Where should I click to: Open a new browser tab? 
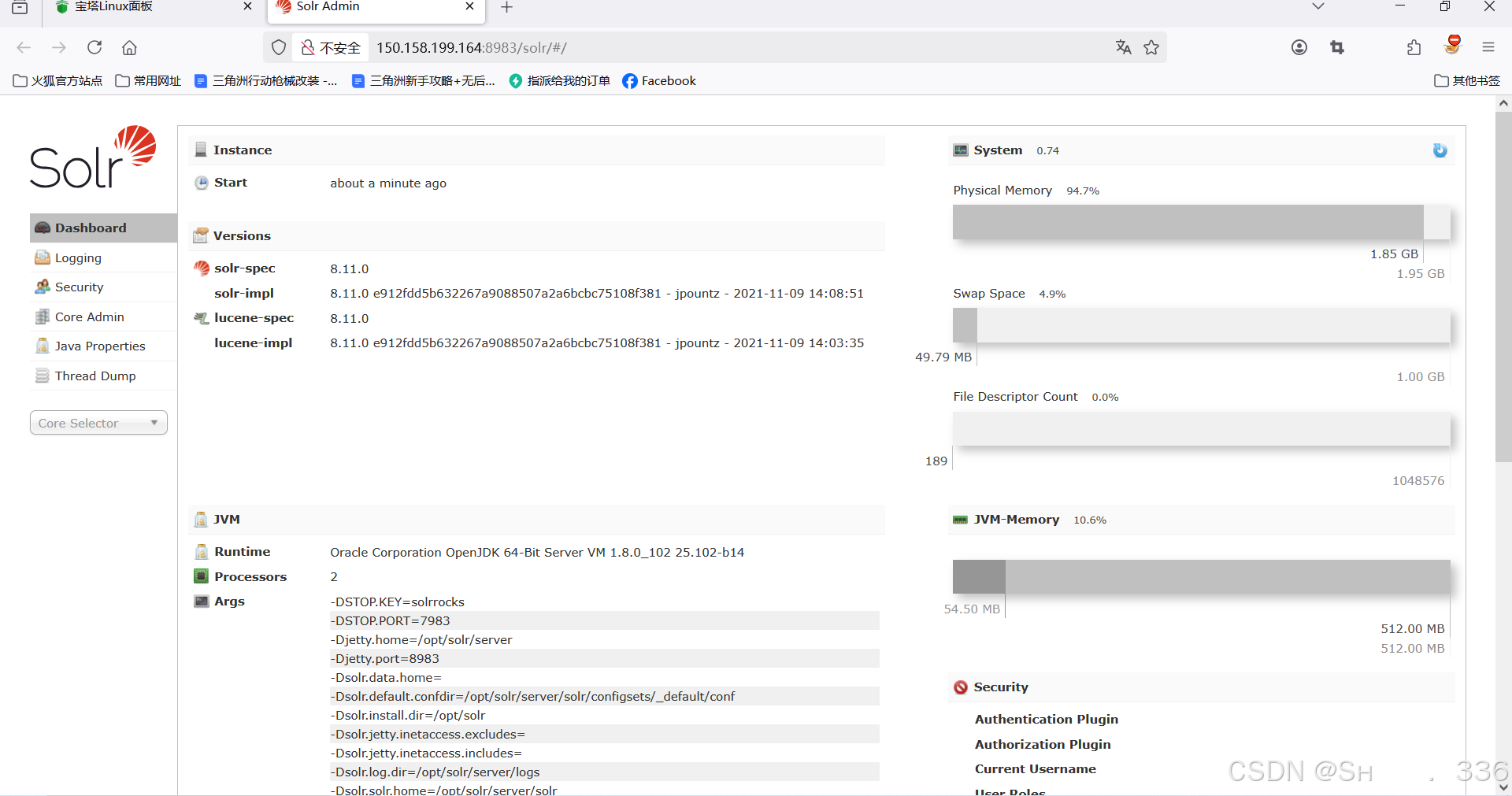point(507,7)
